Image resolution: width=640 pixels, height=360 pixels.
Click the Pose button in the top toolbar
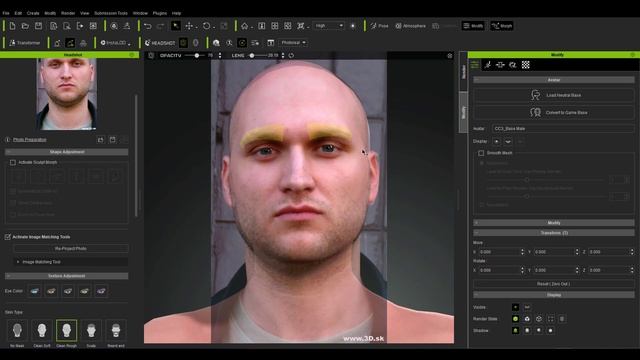tap(379, 26)
